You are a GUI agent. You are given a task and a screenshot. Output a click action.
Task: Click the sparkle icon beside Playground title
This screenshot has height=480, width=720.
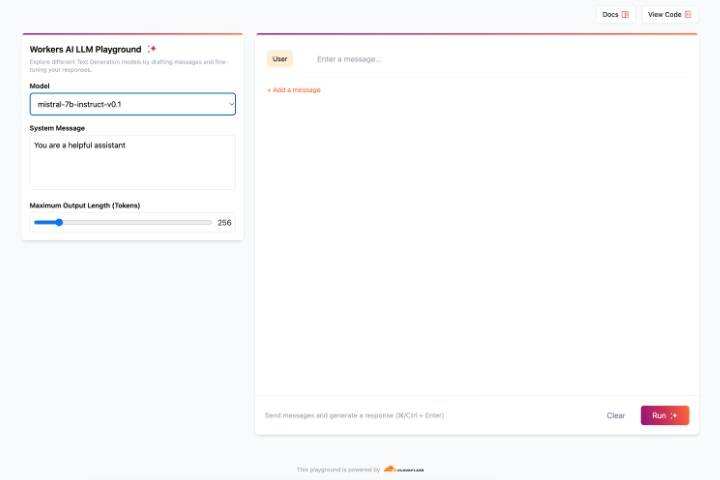(x=152, y=49)
